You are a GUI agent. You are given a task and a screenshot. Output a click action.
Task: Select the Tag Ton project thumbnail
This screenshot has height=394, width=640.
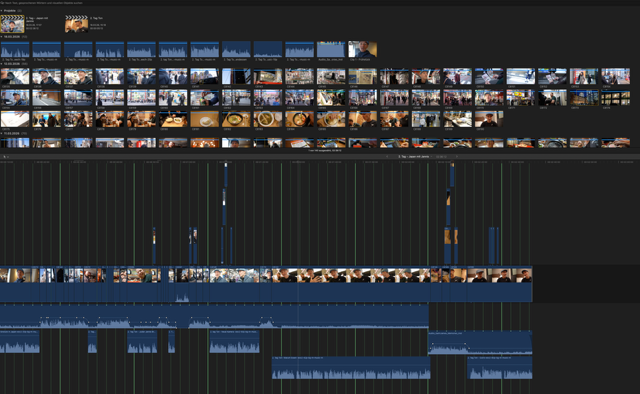point(76,24)
